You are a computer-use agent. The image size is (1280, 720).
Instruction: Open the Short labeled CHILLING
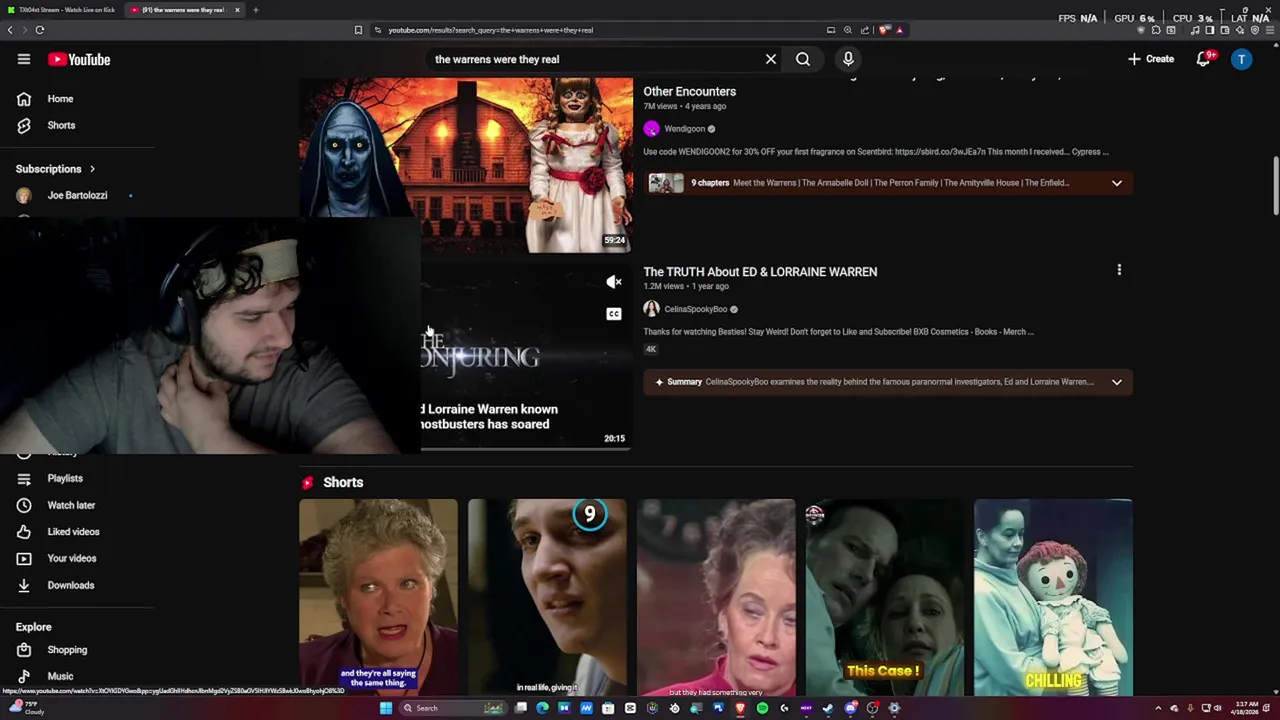[x=1054, y=597]
